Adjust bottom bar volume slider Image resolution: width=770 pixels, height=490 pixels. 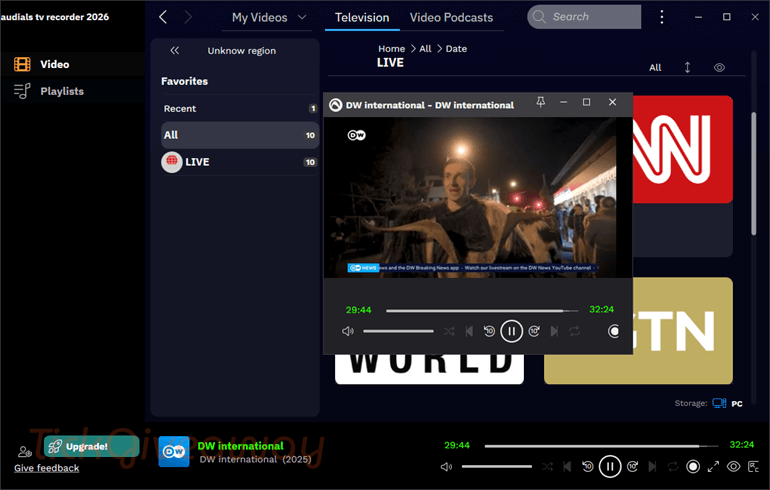pos(496,467)
